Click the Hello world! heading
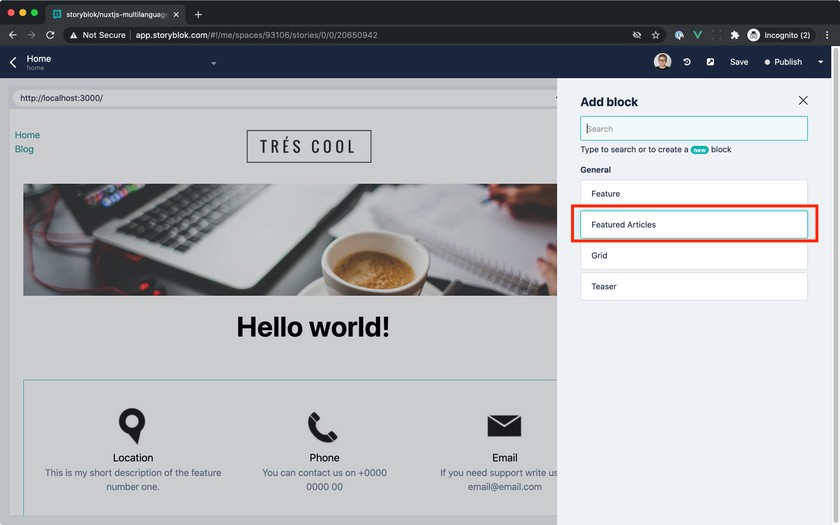The width and height of the screenshot is (840, 525). click(313, 327)
